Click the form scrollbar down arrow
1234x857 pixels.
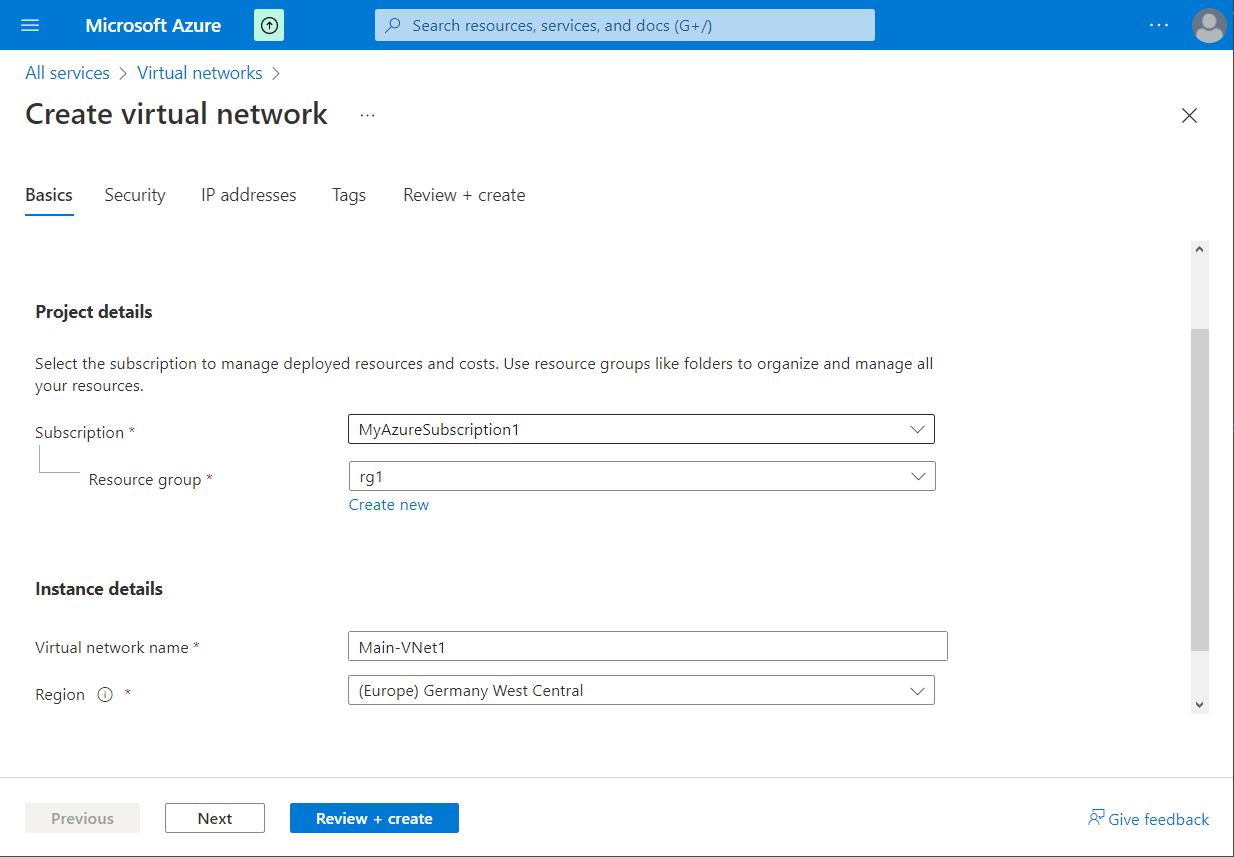(1200, 704)
